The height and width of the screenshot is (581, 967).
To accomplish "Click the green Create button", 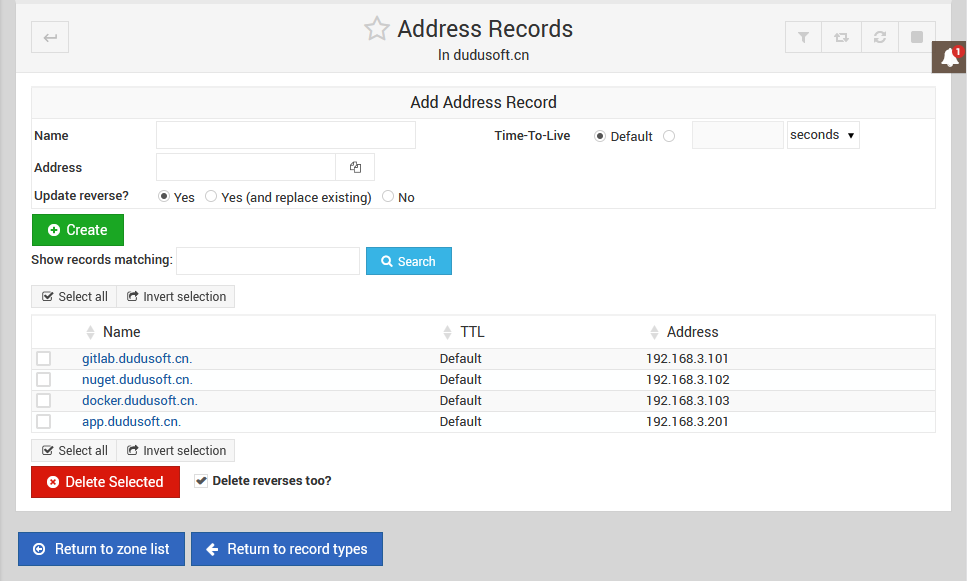I will click(78, 230).
